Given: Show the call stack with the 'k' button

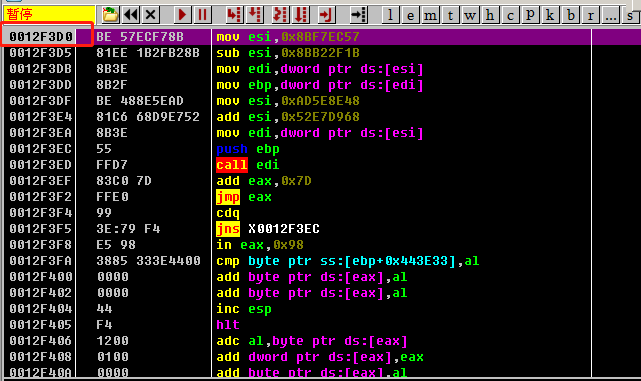Looking at the screenshot, I should [550, 15].
